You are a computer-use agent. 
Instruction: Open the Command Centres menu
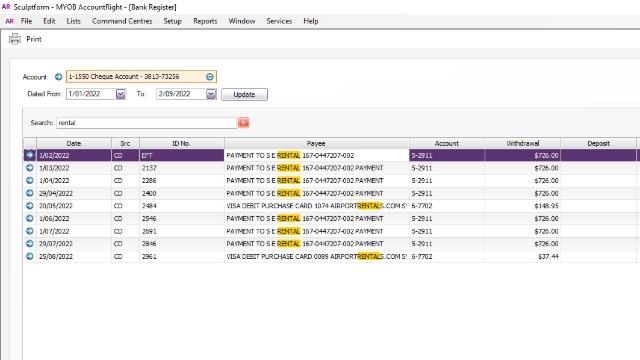pos(122,21)
